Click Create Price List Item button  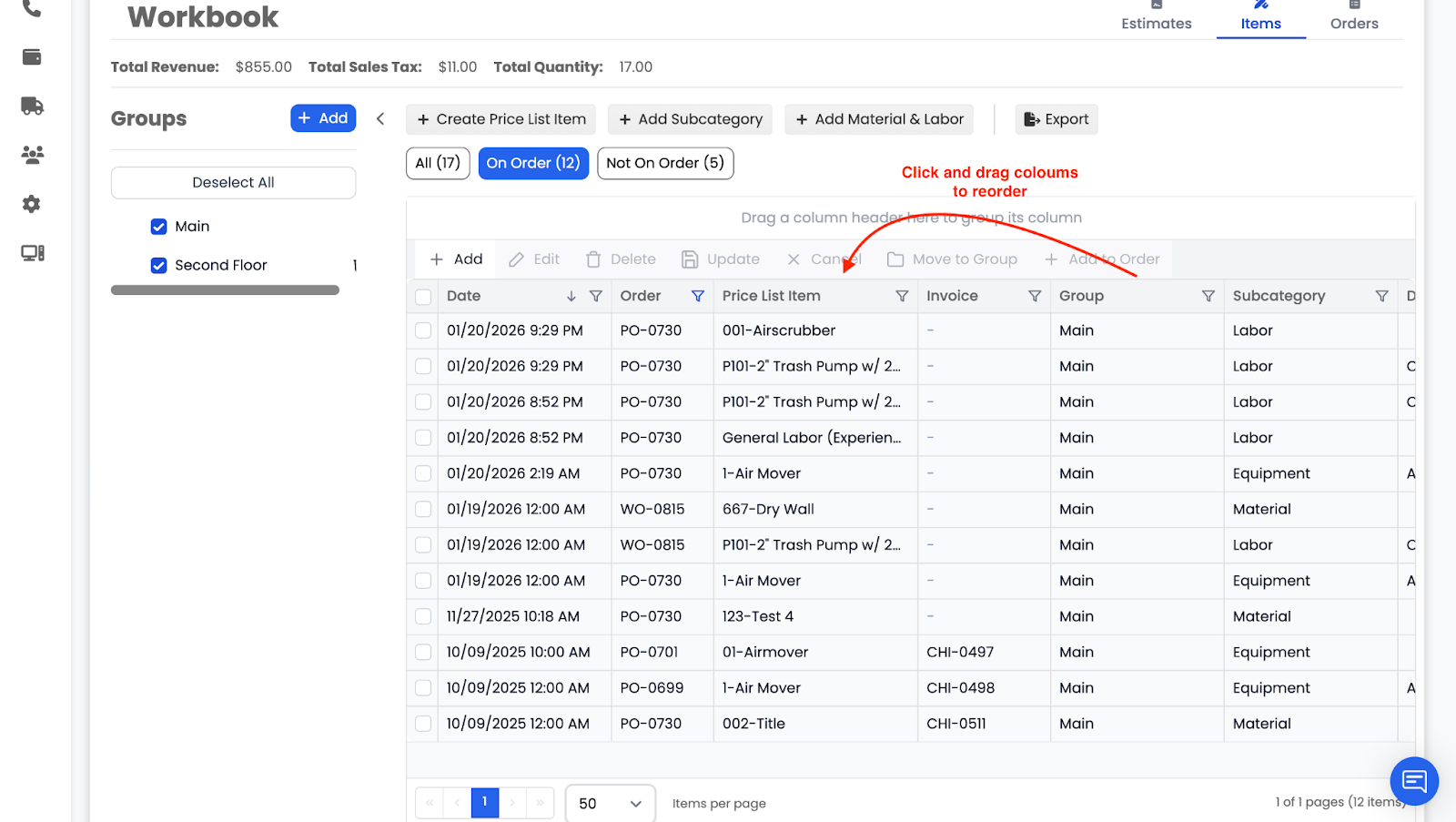(500, 119)
